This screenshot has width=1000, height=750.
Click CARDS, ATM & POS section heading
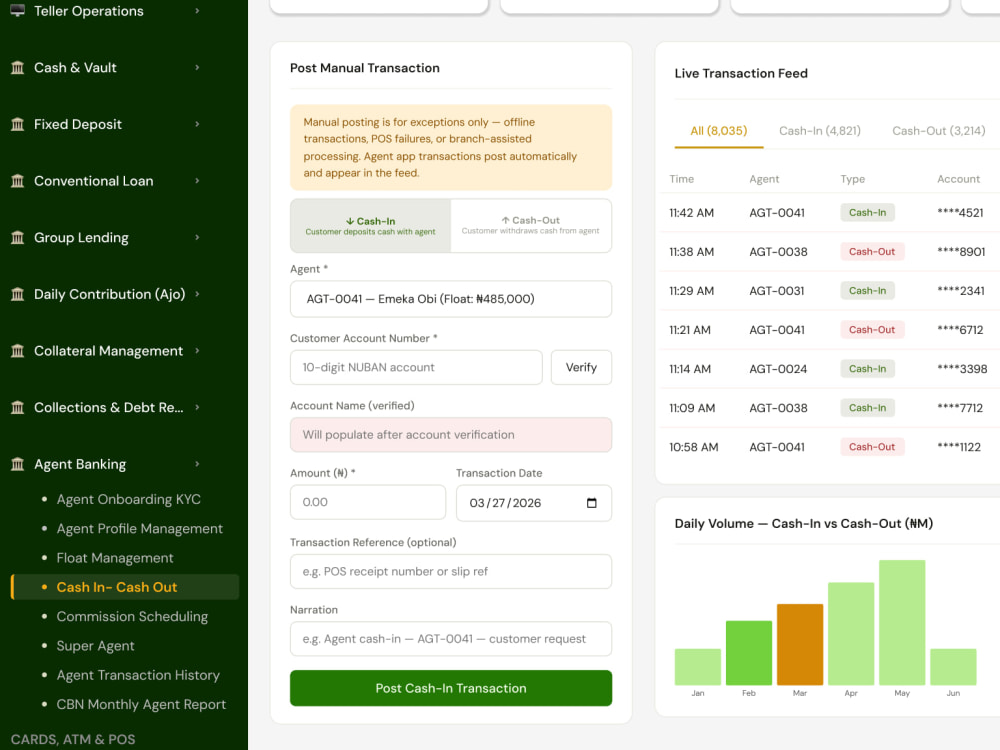coord(73,740)
